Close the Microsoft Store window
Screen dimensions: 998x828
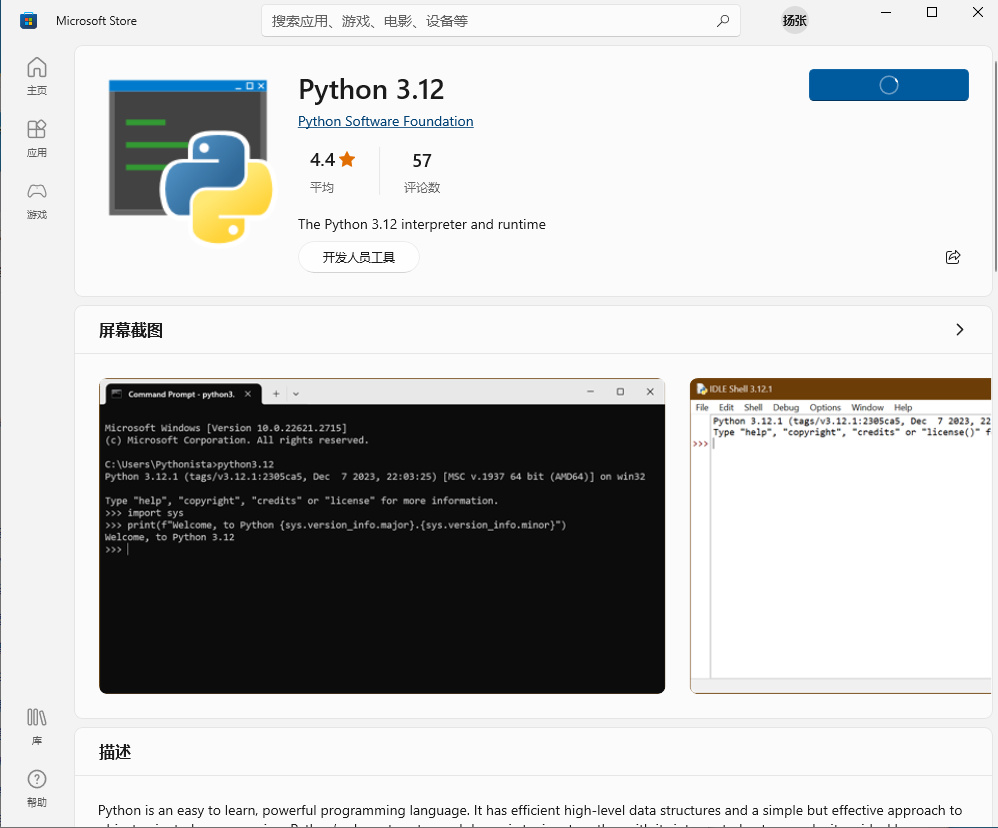pos(978,12)
